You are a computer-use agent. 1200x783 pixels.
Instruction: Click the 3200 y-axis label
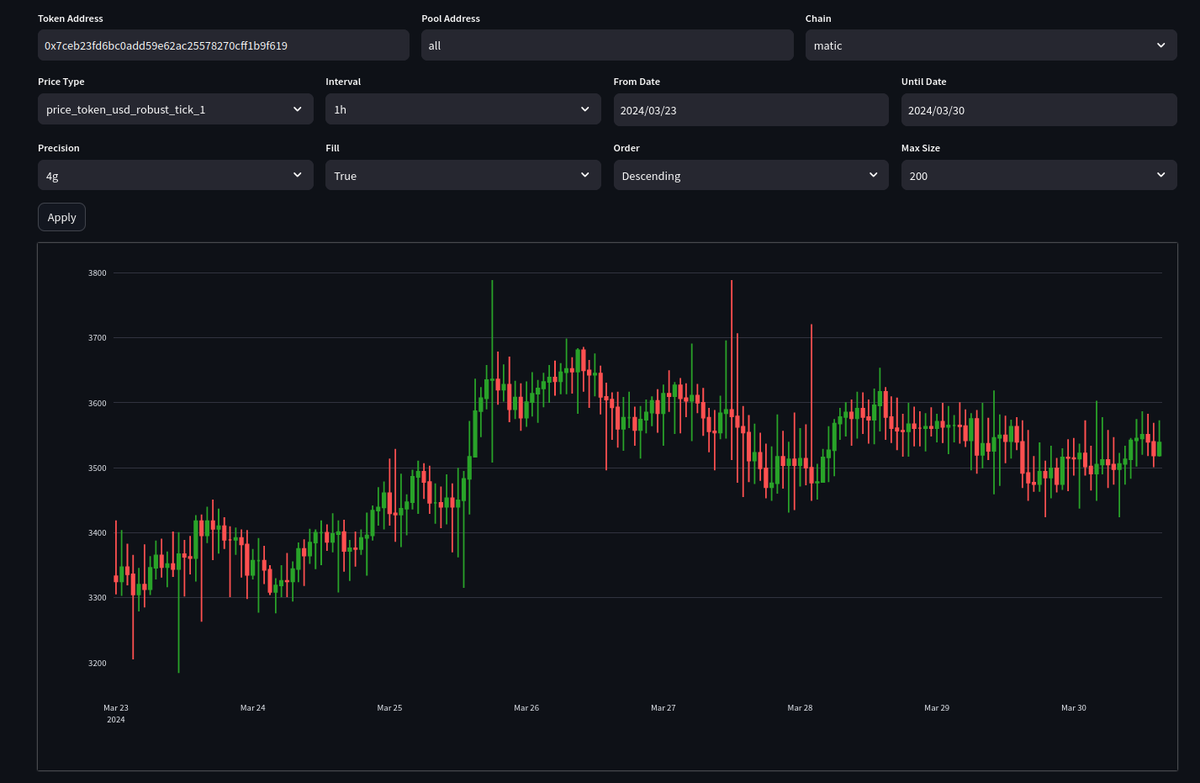[97, 663]
